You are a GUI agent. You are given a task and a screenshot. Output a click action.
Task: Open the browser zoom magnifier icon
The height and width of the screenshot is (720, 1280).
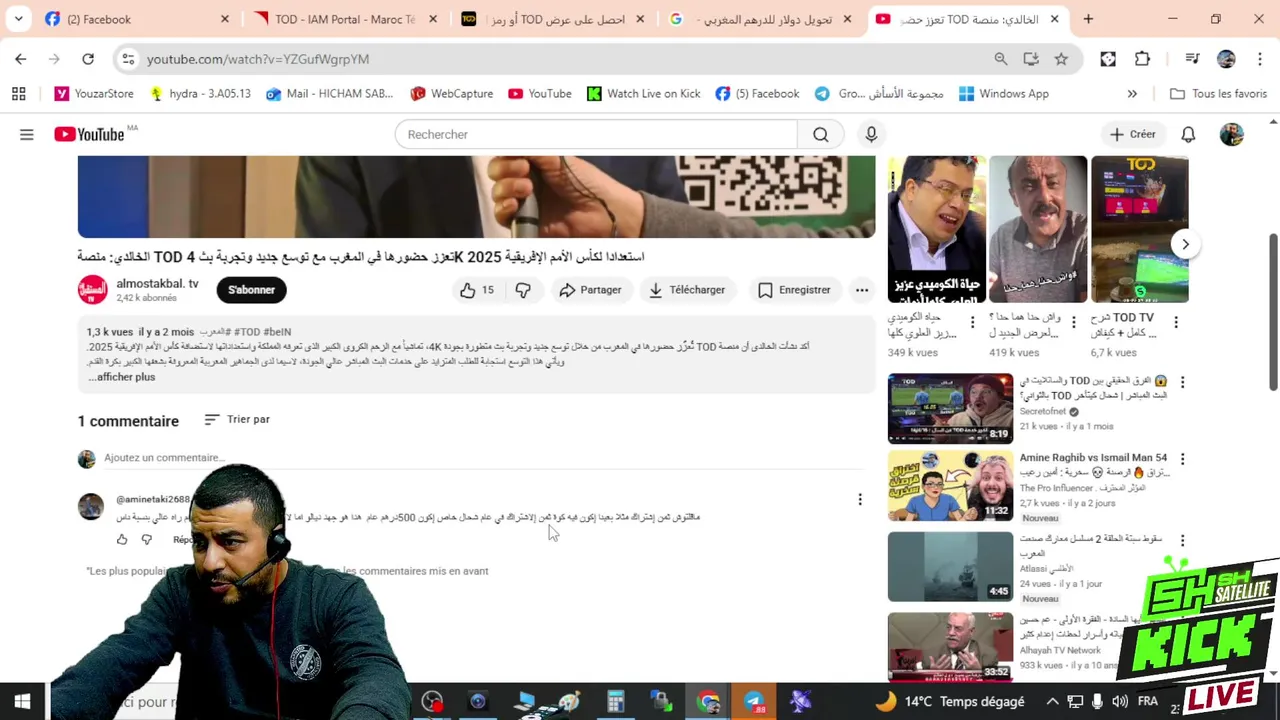(1001, 59)
